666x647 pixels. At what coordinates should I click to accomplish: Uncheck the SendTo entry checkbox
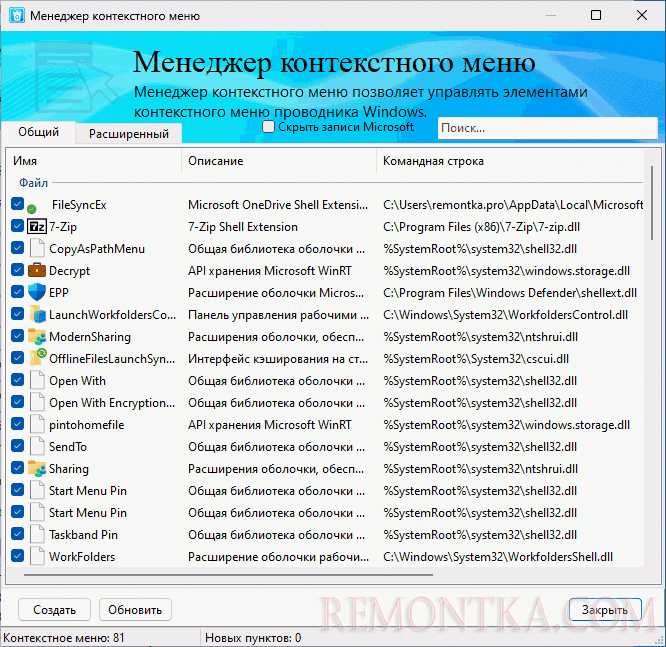coord(17,446)
